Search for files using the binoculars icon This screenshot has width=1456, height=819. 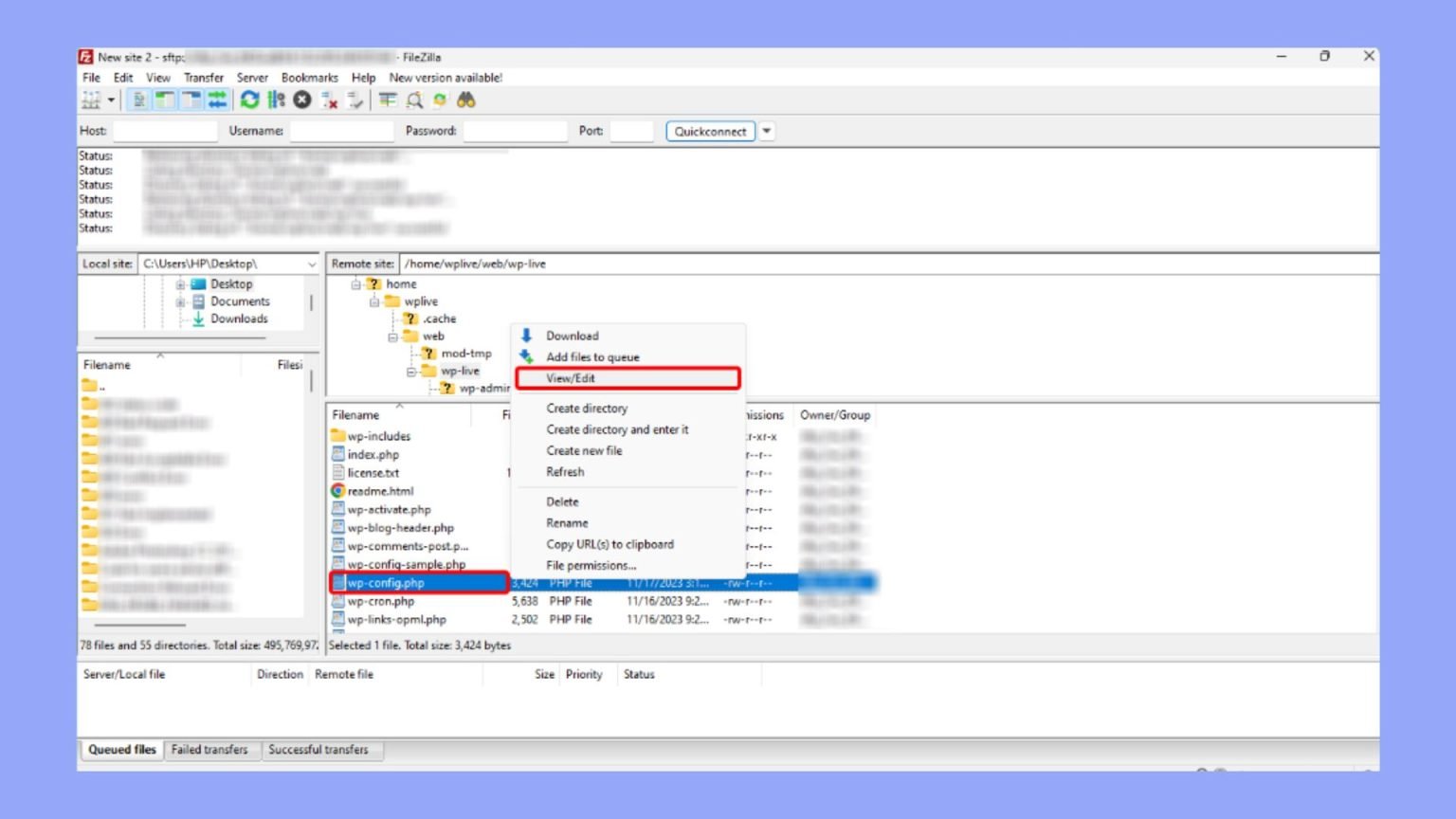[x=465, y=100]
